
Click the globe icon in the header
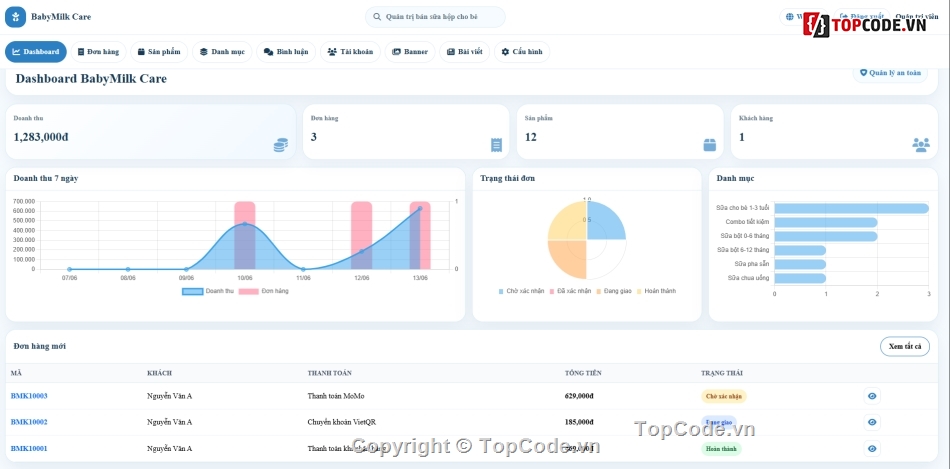click(x=789, y=17)
